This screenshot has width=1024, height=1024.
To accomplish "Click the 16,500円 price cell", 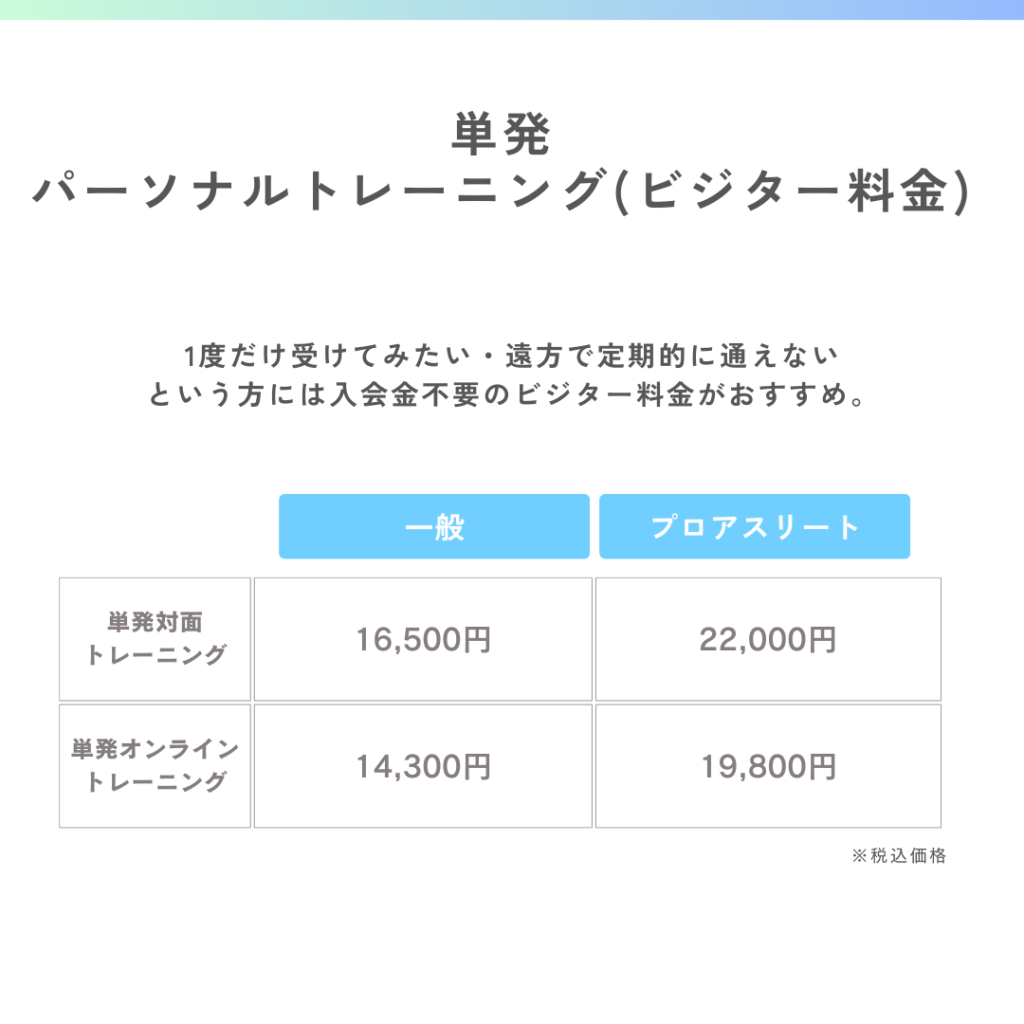I will 423,639.
